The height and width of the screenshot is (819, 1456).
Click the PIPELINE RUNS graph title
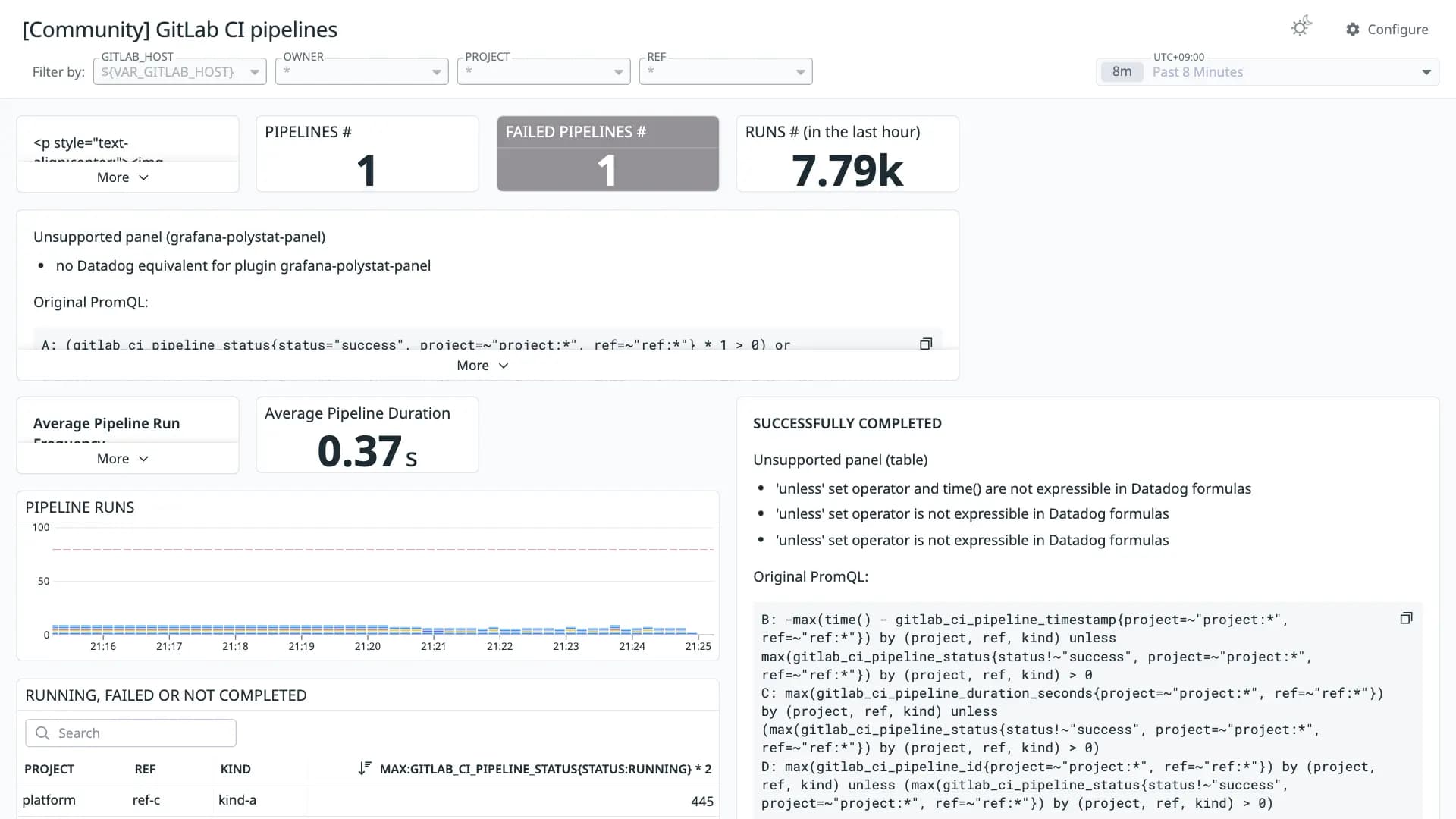click(x=80, y=507)
